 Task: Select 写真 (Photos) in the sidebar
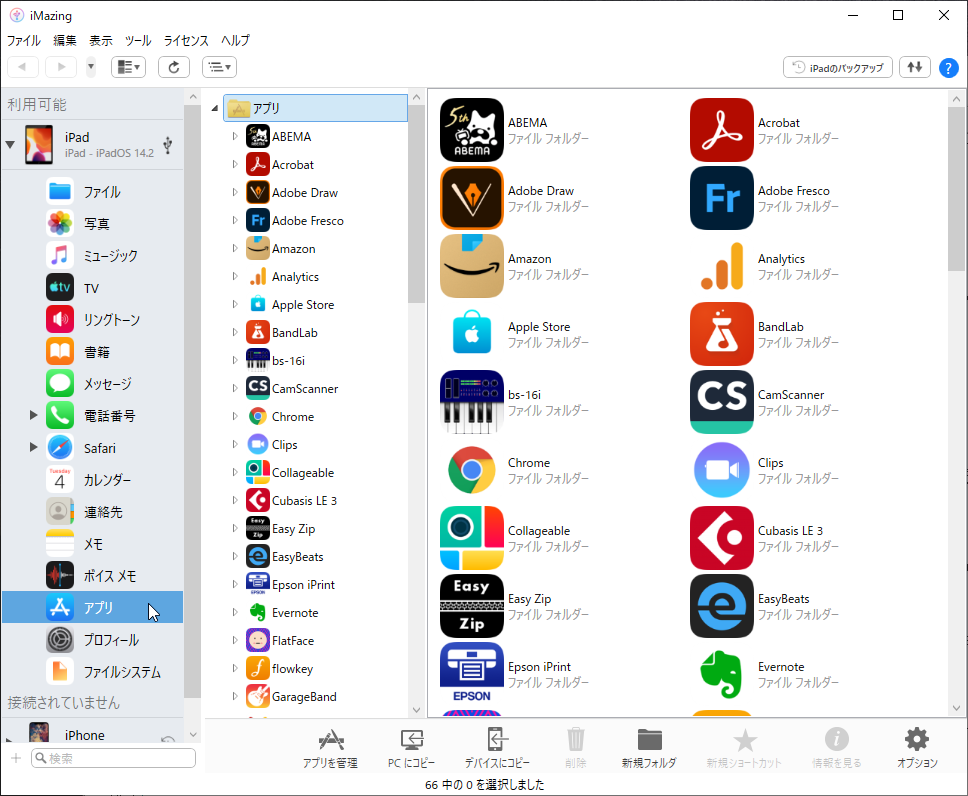[93, 224]
